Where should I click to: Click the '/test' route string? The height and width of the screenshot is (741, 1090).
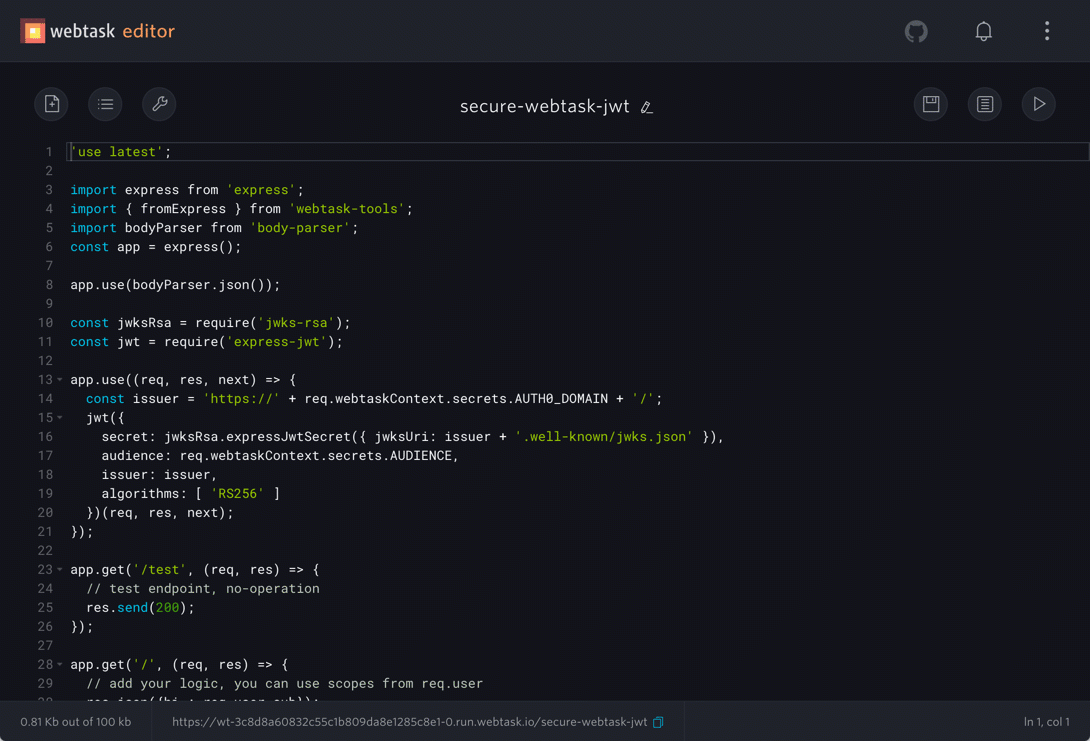click(x=160, y=570)
